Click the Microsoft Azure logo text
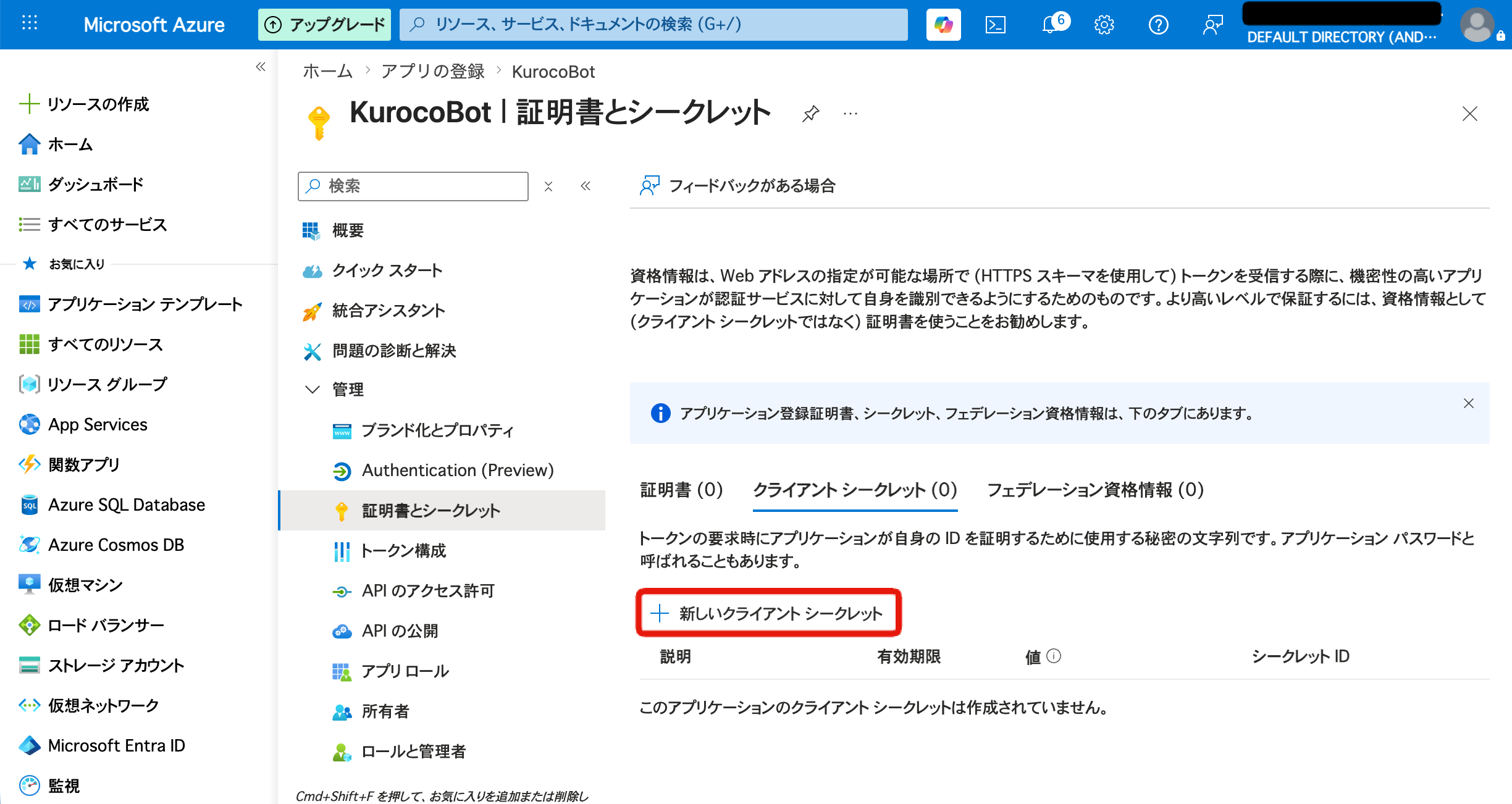Image resolution: width=1512 pixels, height=804 pixels. (x=154, y=25)
